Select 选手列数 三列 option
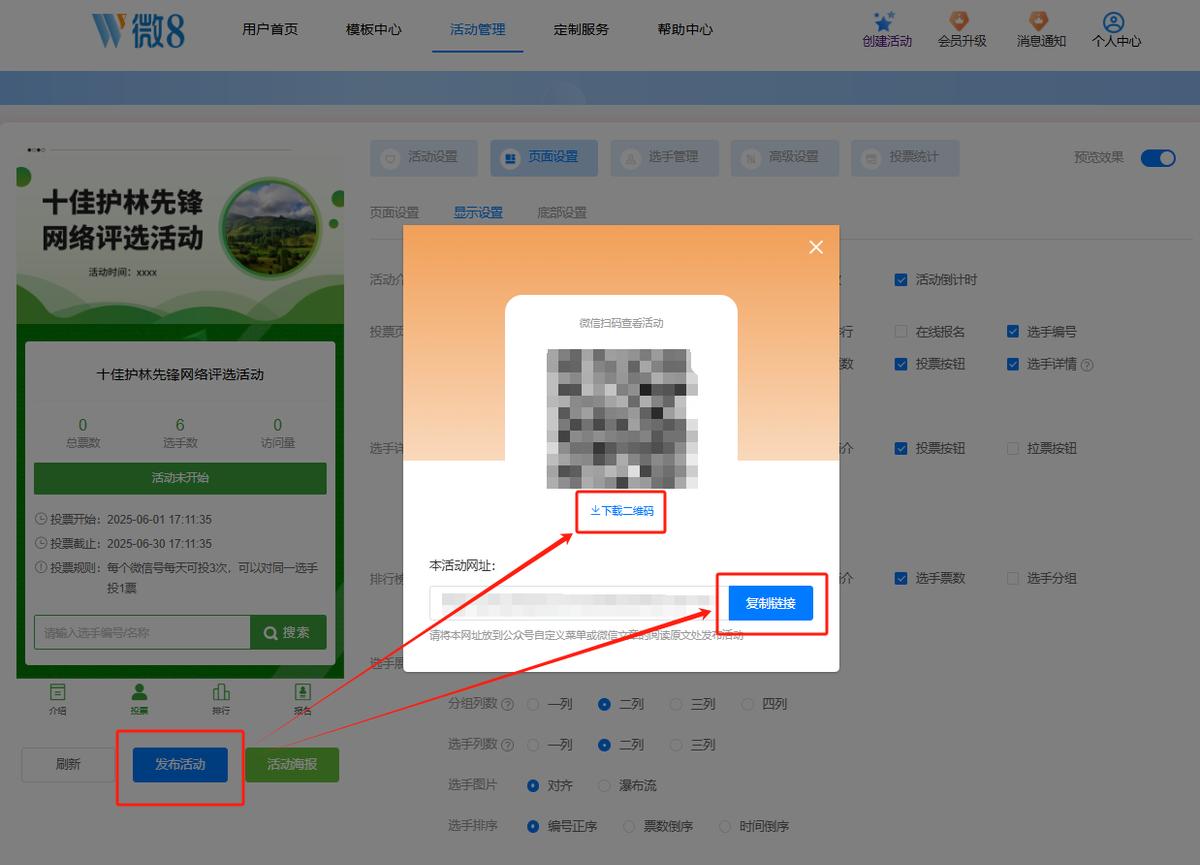1200x865 pixels. click(x=676, y=745)
